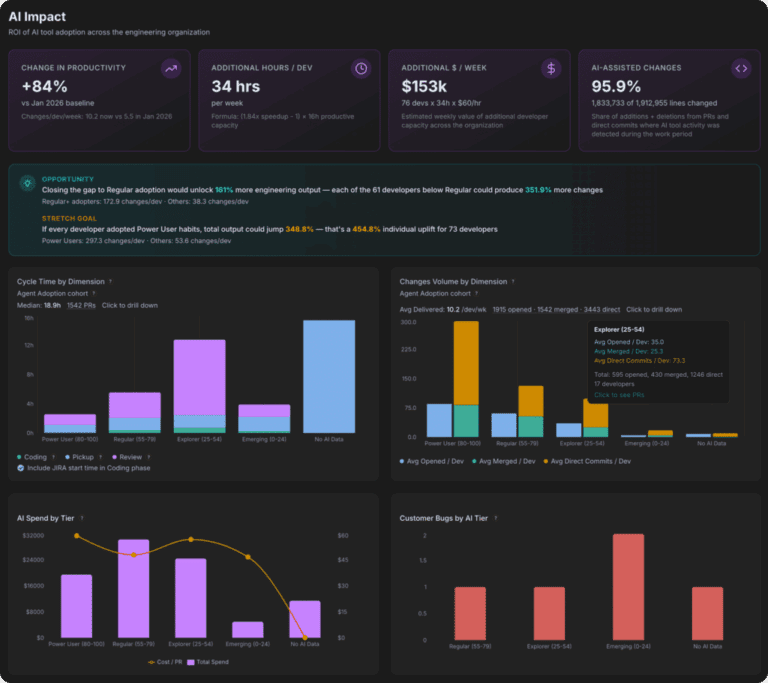Toggle the Pickup series in Cycle Time legend
768x683 pixels.
[x=79, y=457]
